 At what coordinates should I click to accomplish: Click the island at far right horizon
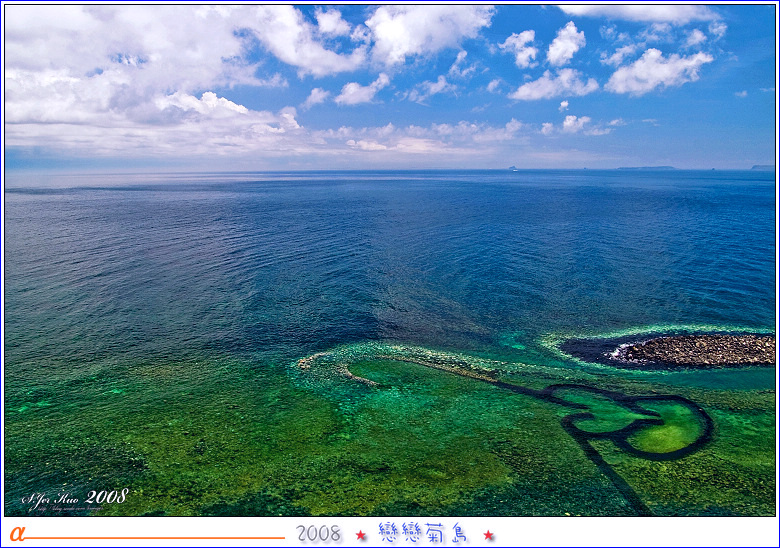point(762,166)
